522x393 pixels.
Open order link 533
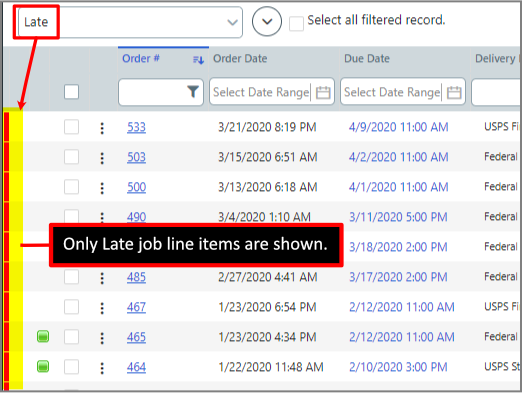pos(136,127)
